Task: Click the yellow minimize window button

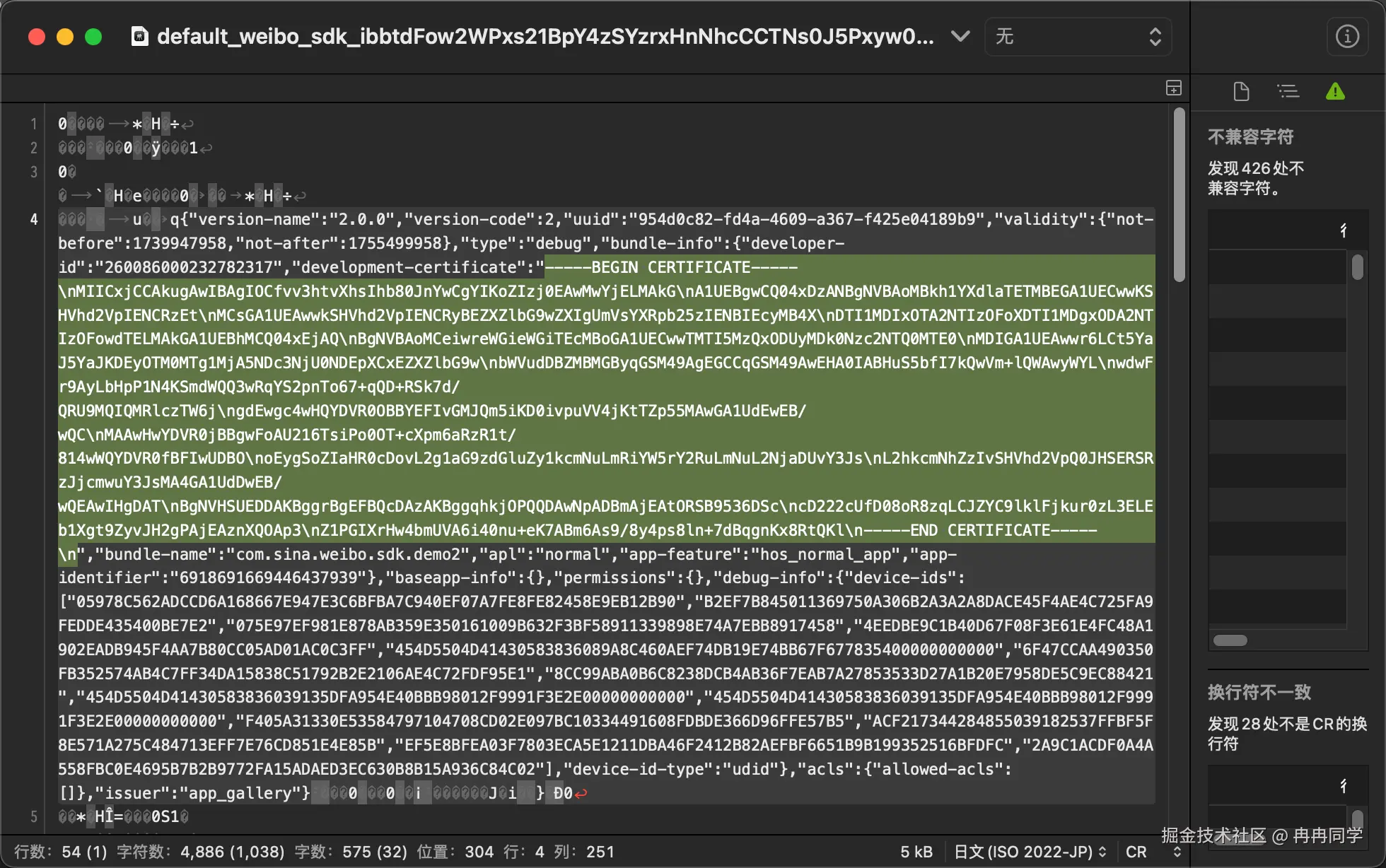Action: [x=65, y=37]
